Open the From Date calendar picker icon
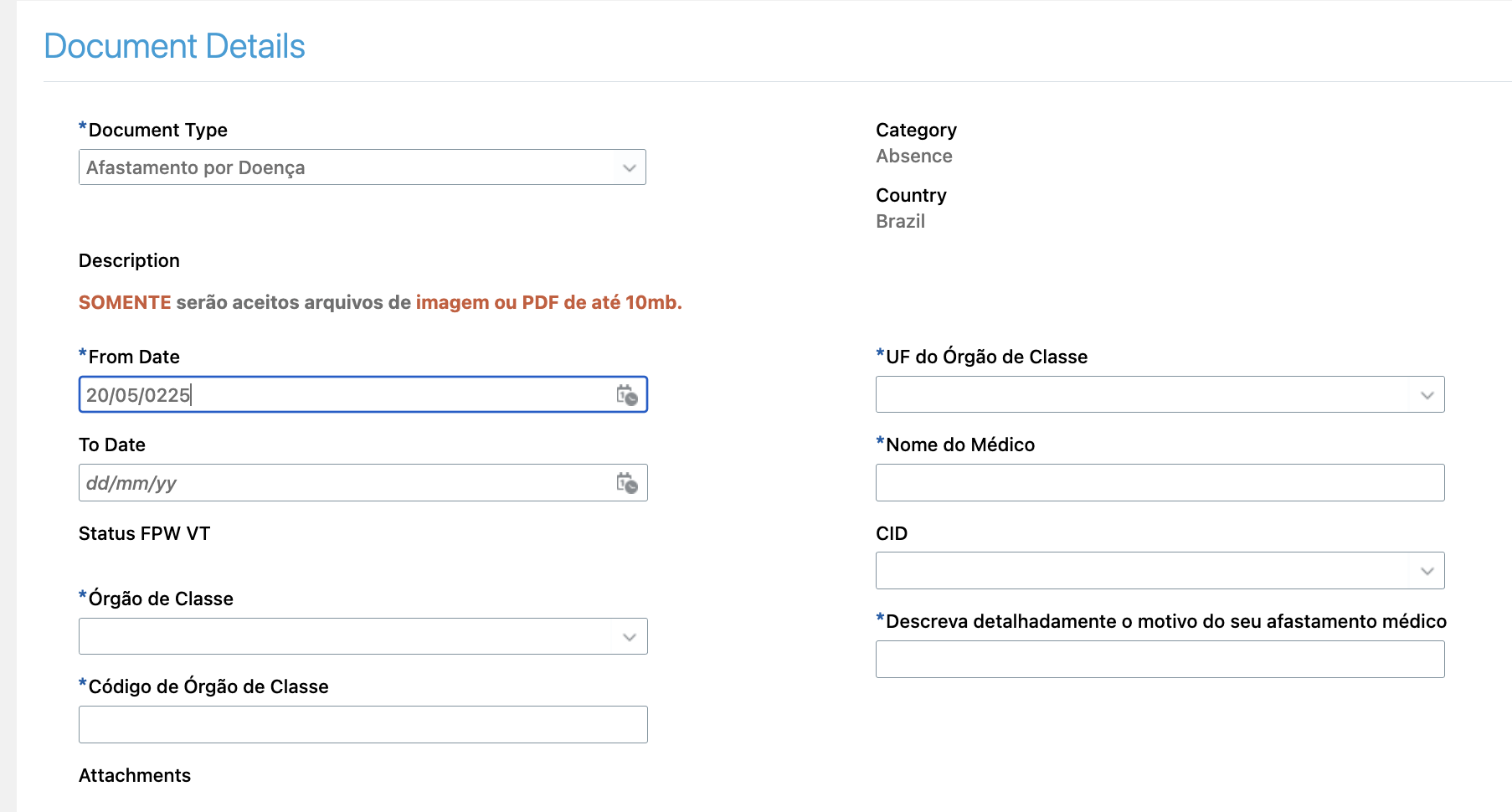The height and width of the screenshot is (812, 1512). [x=627, y=395]
